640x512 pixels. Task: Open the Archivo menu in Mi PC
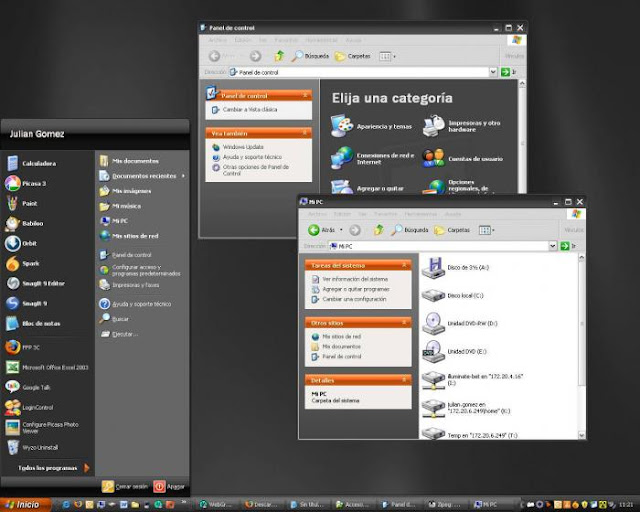point(317,214)
